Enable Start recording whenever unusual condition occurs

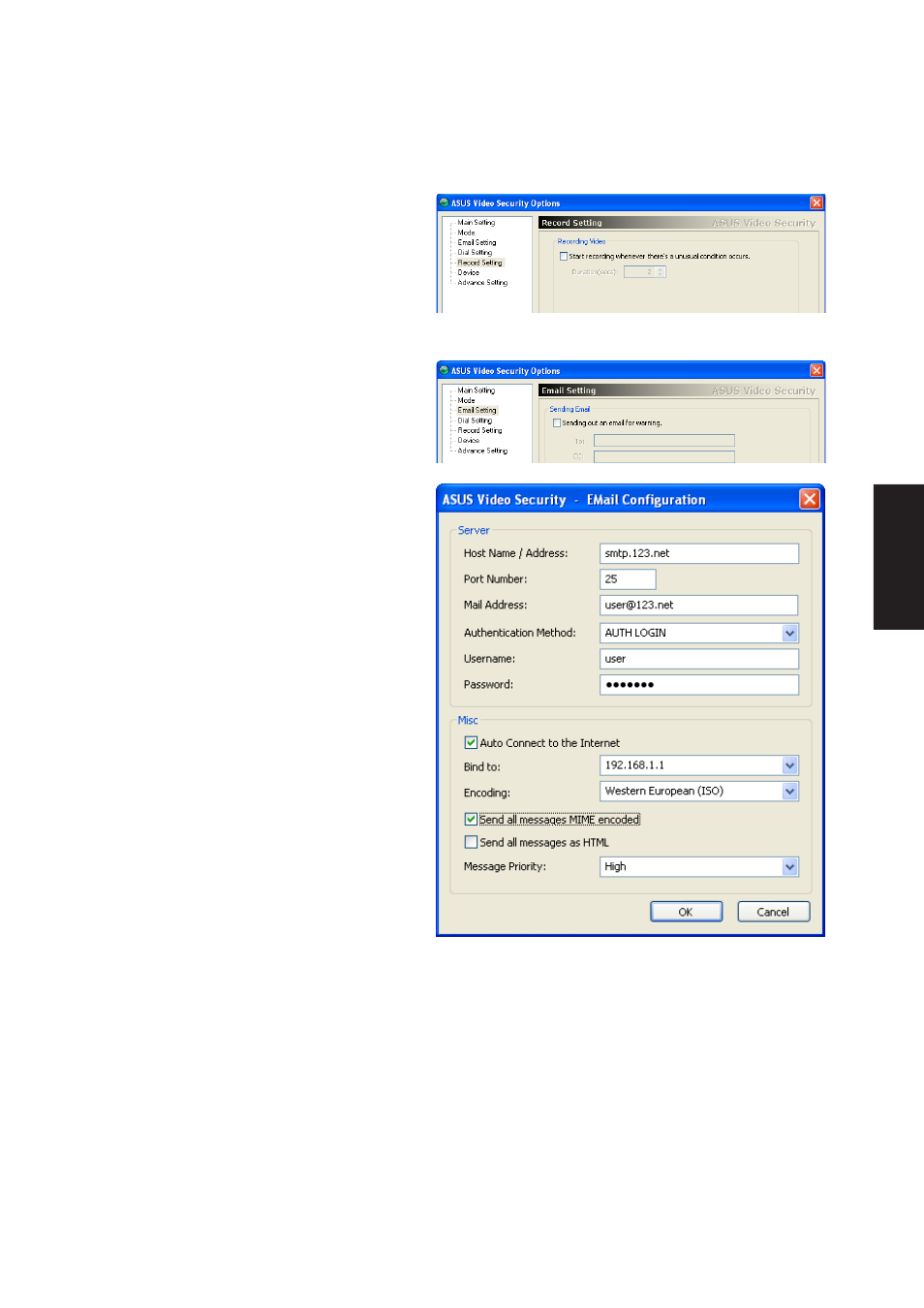tap(564, 257)
